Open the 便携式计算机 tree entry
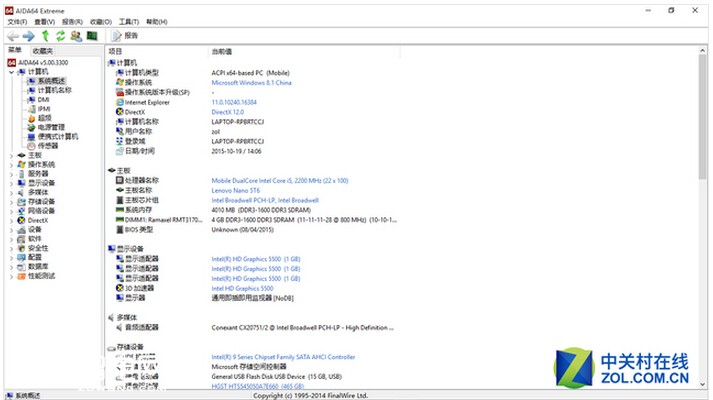 pos(58,136)
